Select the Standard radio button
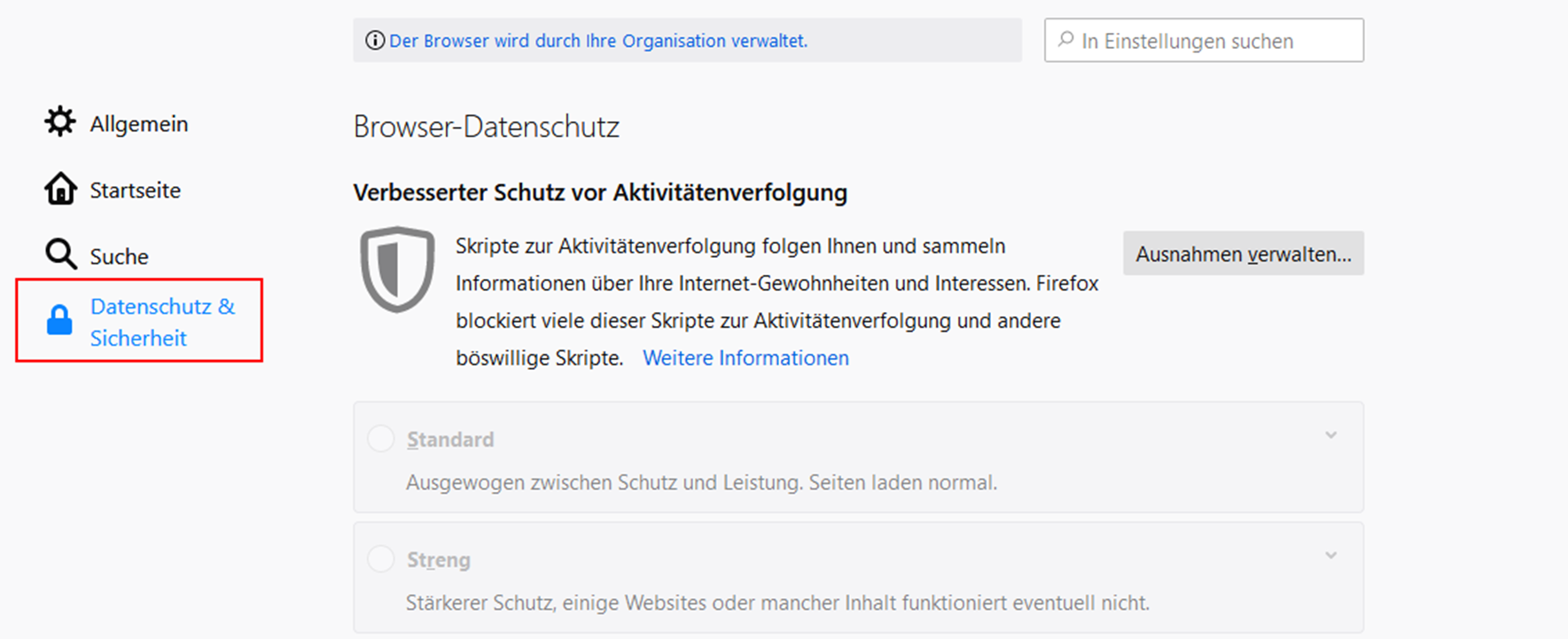Image resolution: width=1568 pixels, height=639 pixels. click(x=381, y=439)
